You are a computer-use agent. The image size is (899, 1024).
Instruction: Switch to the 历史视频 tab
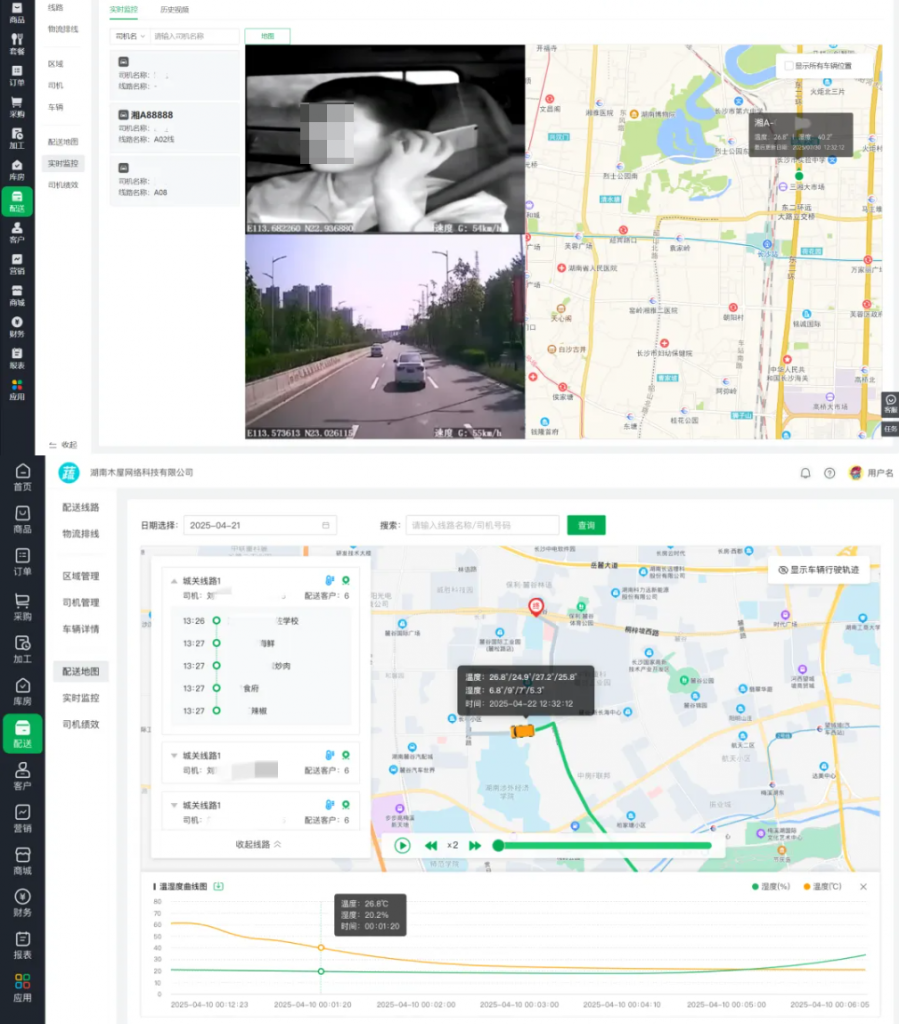click(x=174, y=9)
